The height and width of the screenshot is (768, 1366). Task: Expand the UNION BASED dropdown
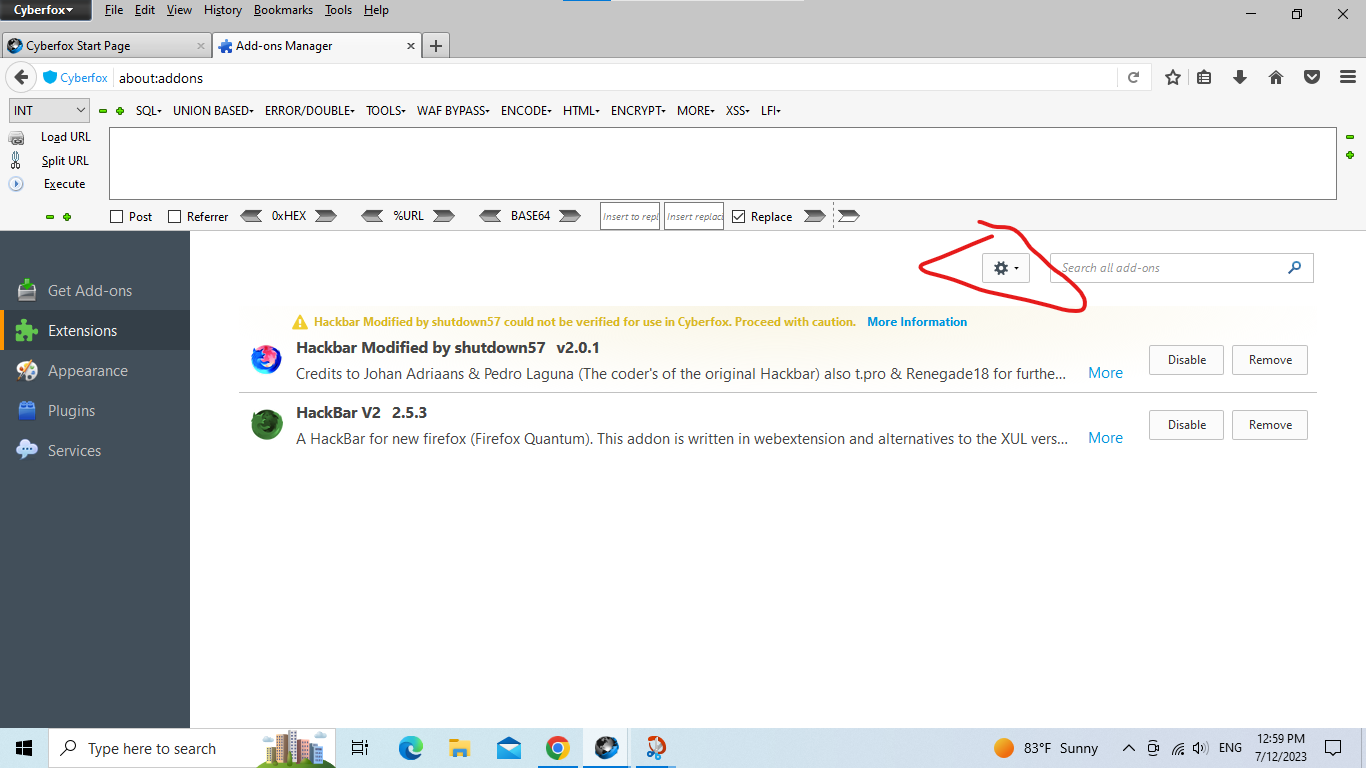click(213, 111)
